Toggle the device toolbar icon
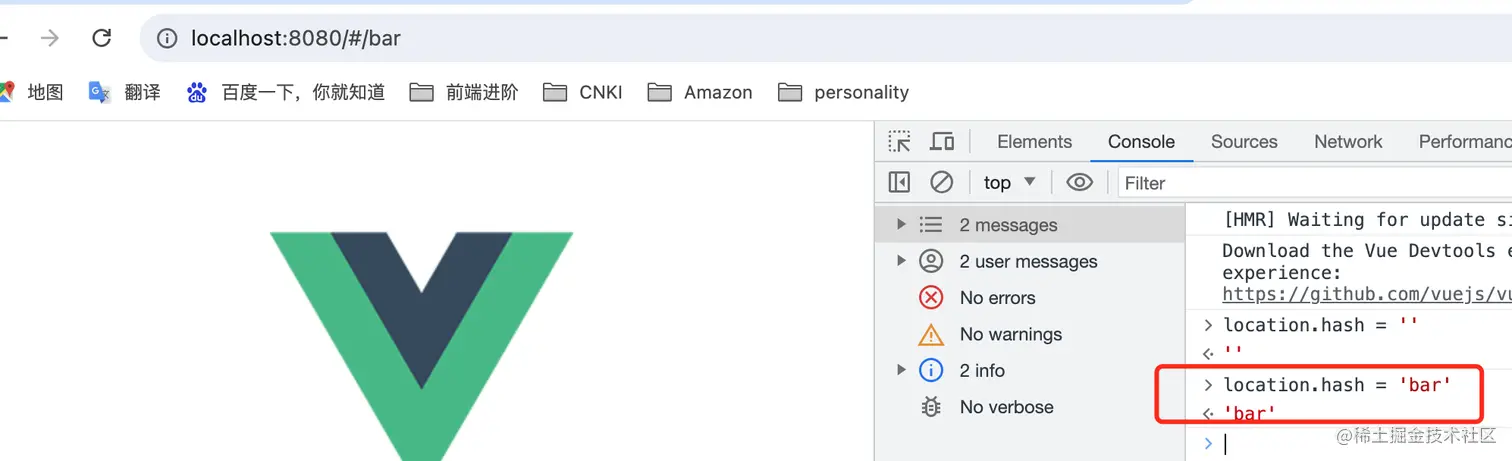 (941, 142)
